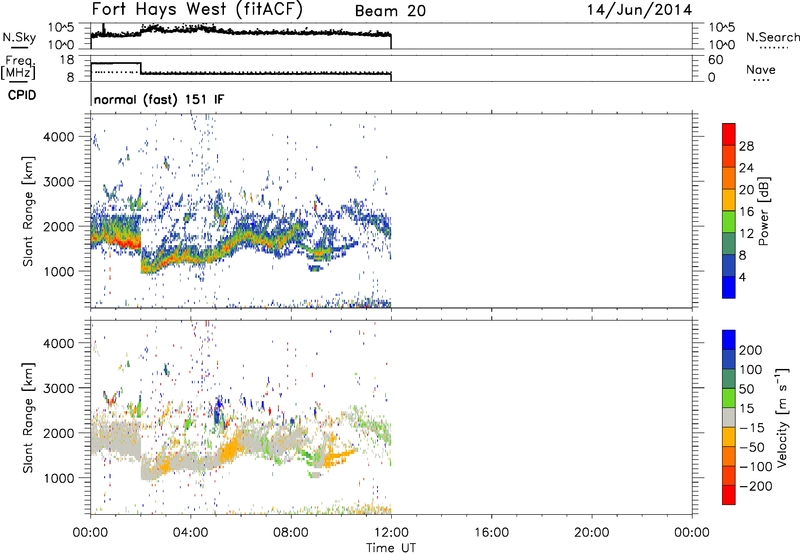Select the '16:00' time axis label
The width and height of the screenshot is (800, 554).
(491, 532)
